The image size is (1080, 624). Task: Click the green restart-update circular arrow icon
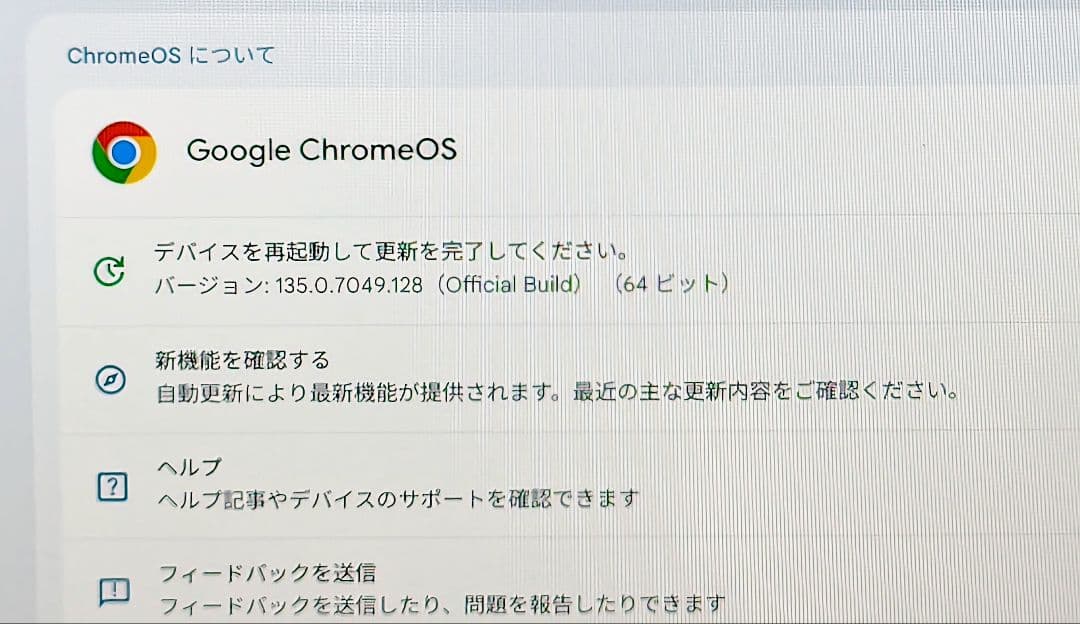[108, 268]
